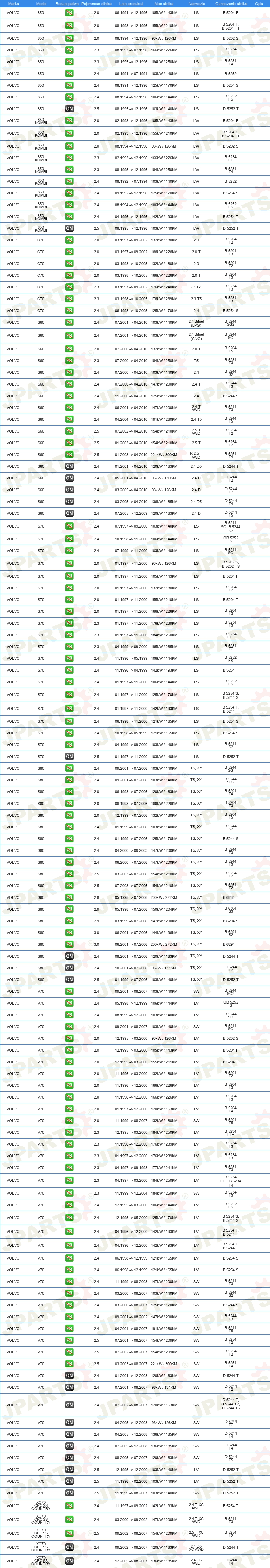Click the 11.1997 -> 09.2002 production years cell
Screen dimensions: 270x1568
pos(131,1506)
